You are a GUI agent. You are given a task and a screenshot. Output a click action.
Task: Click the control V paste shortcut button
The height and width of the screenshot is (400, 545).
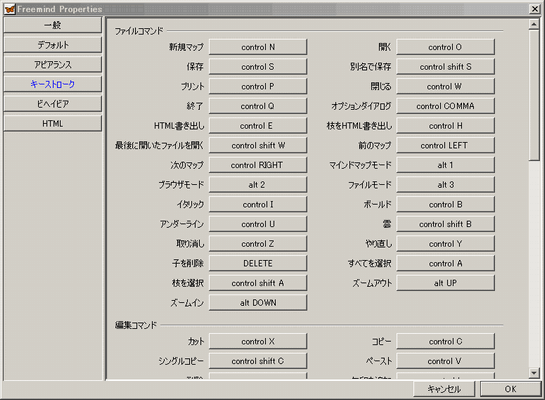445,361
